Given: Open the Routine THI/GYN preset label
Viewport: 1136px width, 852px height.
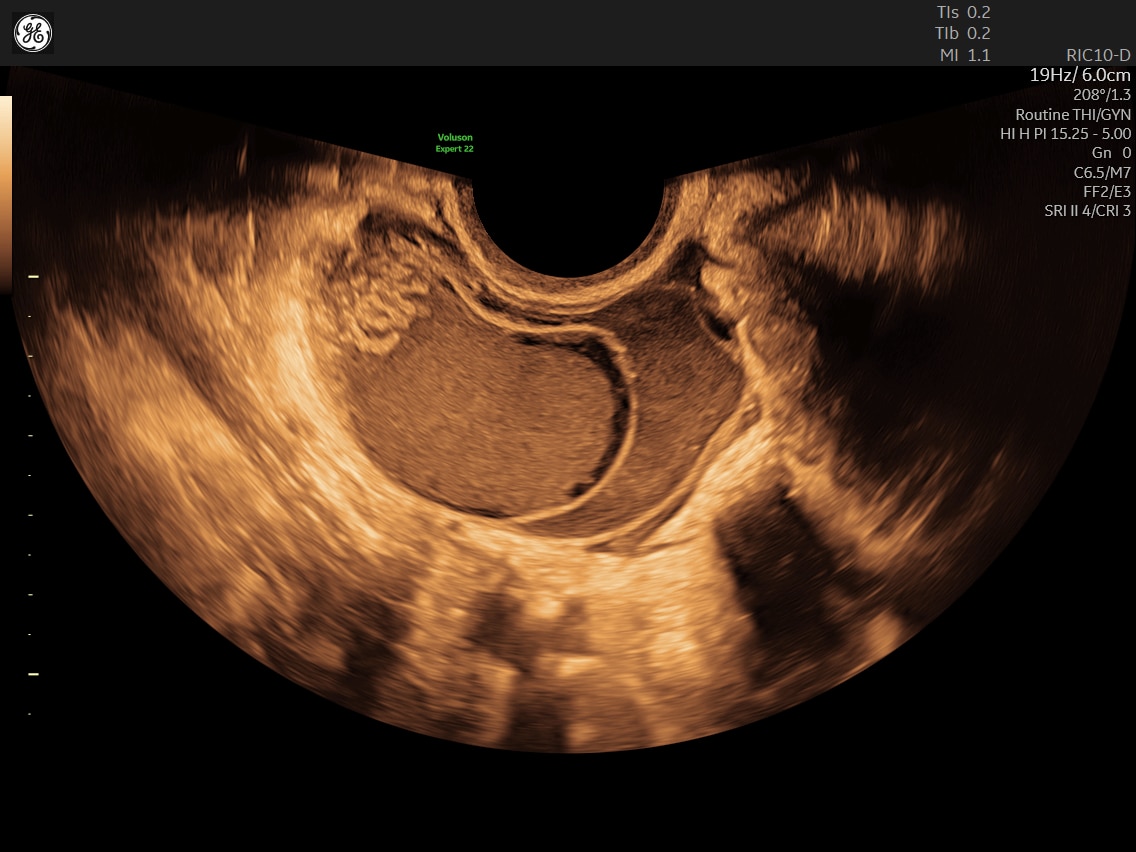Looking at the screenshot, I should point(1072,114).
